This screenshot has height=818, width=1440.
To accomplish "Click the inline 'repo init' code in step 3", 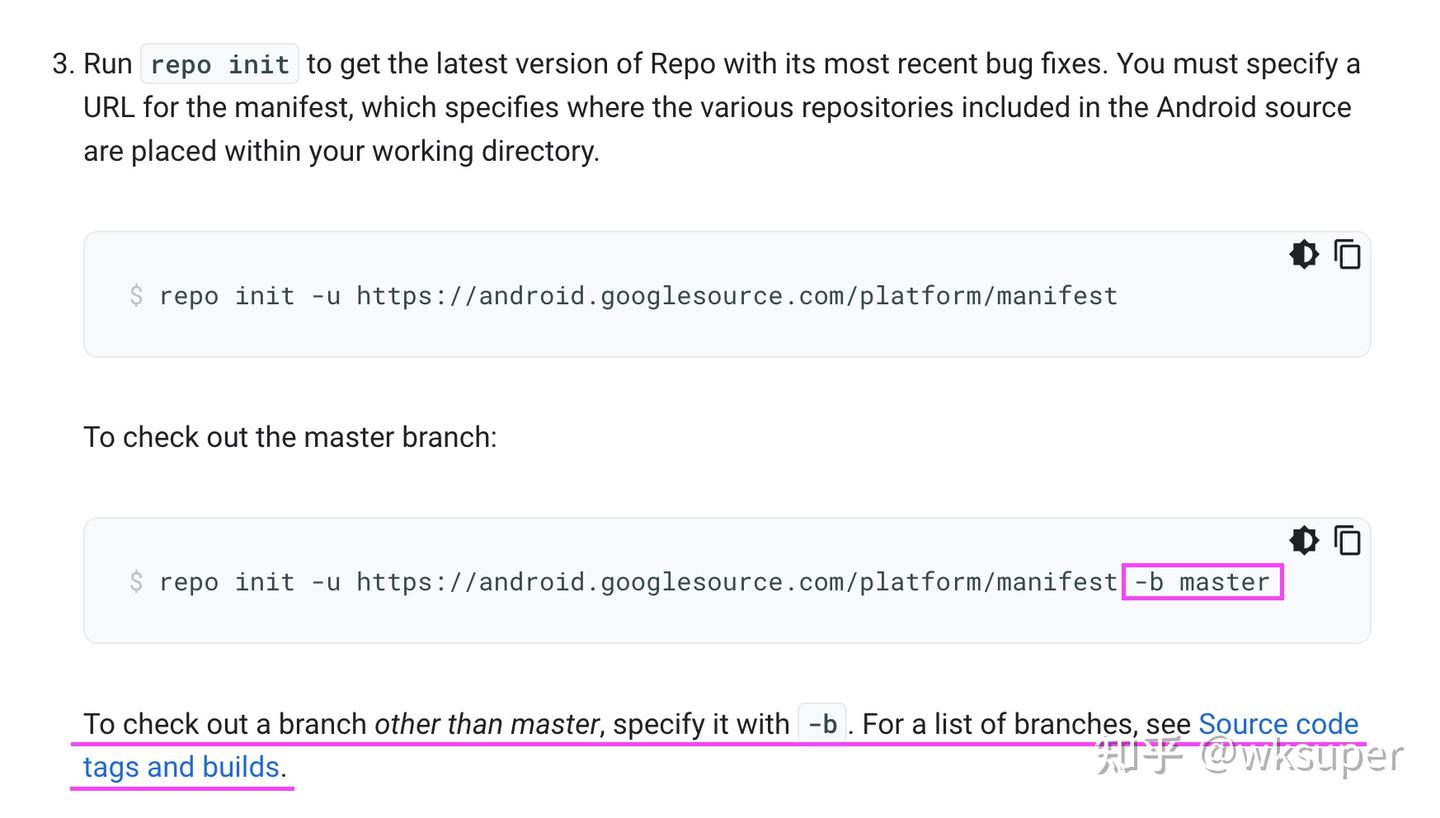I will (220, 64).
